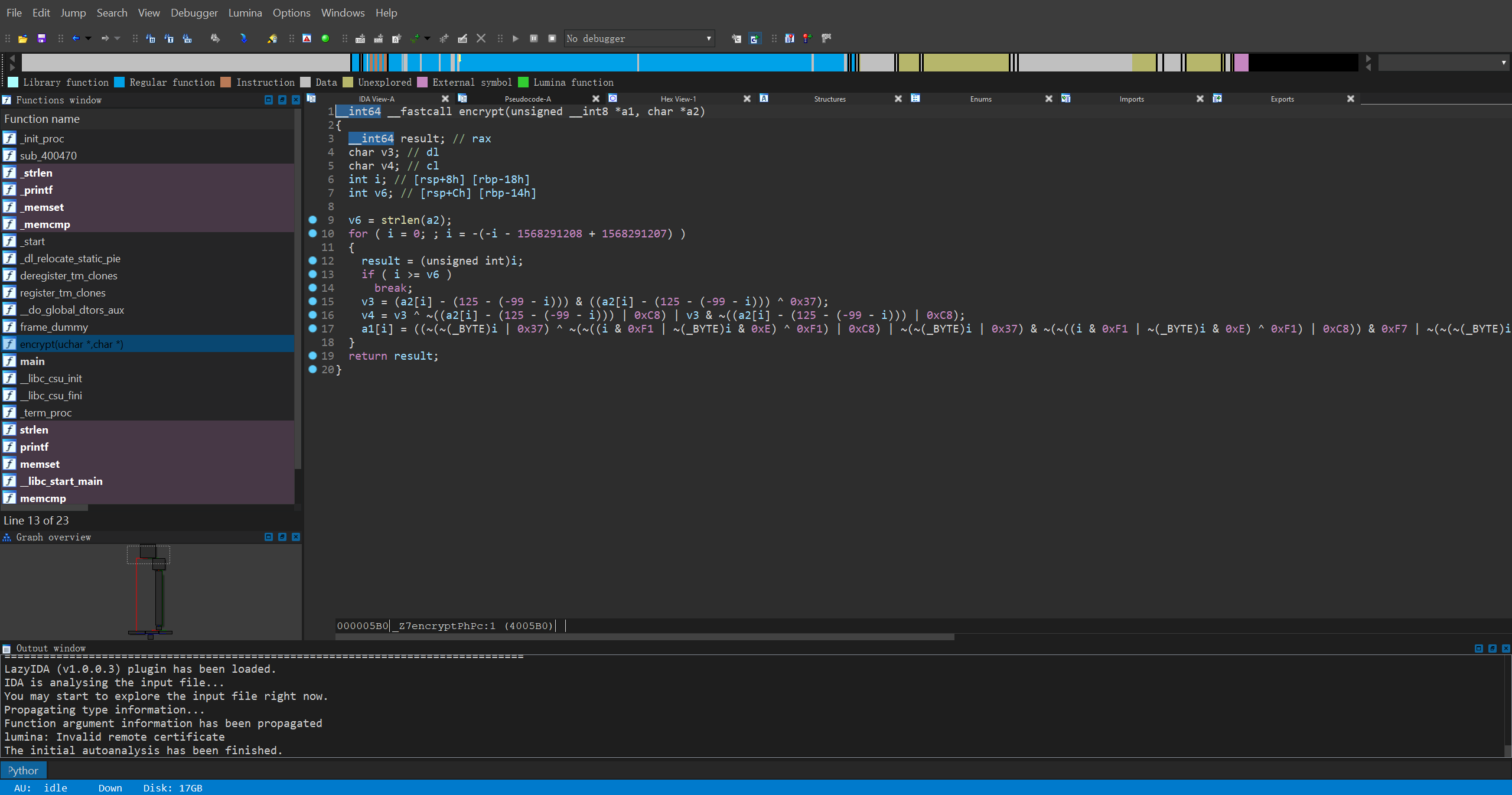The image size is (1512, 795).
Task: Click the Pause process icon
Action: tap(534, 38)
